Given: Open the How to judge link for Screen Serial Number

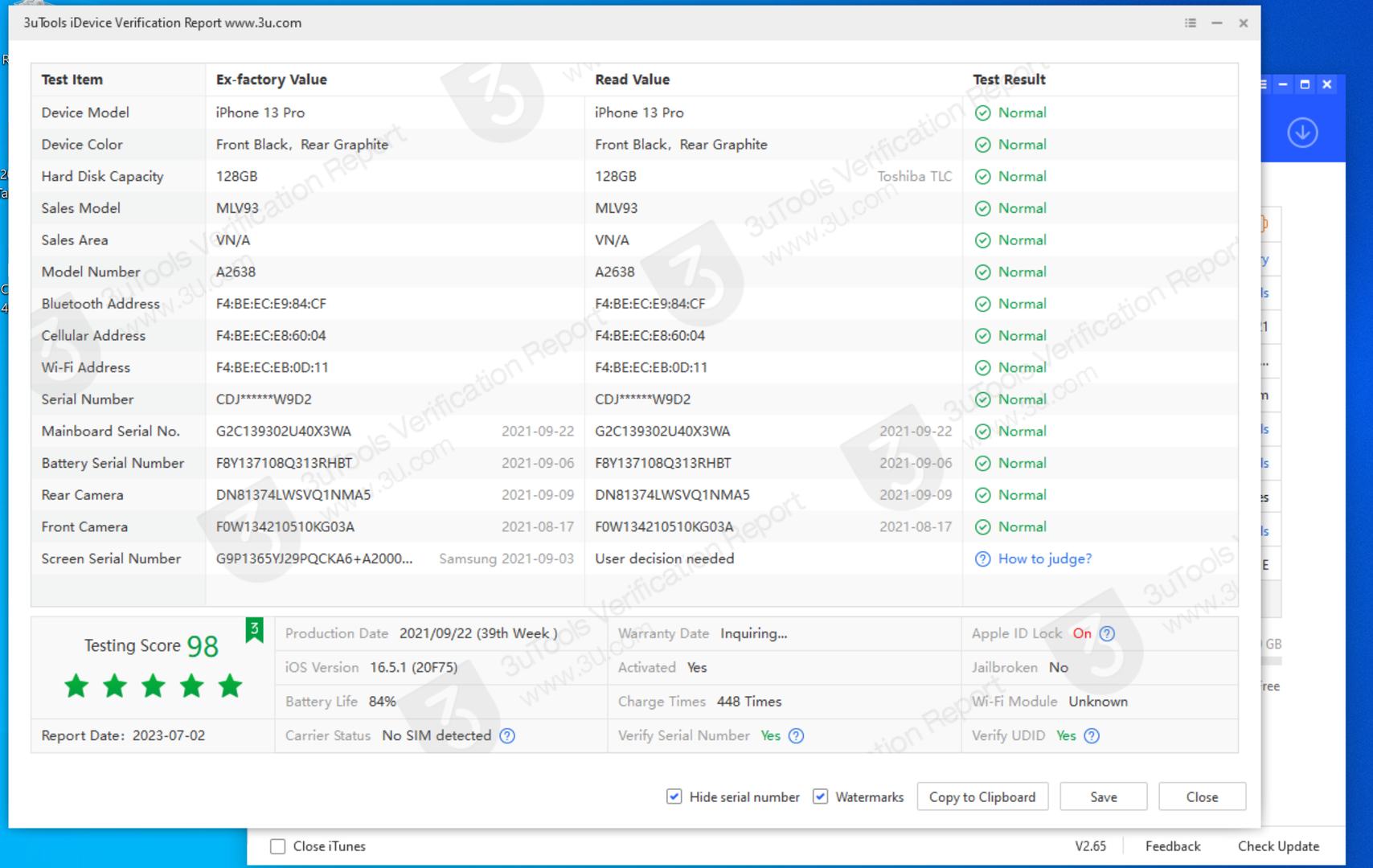Looking at the screenshot, I should coord(1044,559).
